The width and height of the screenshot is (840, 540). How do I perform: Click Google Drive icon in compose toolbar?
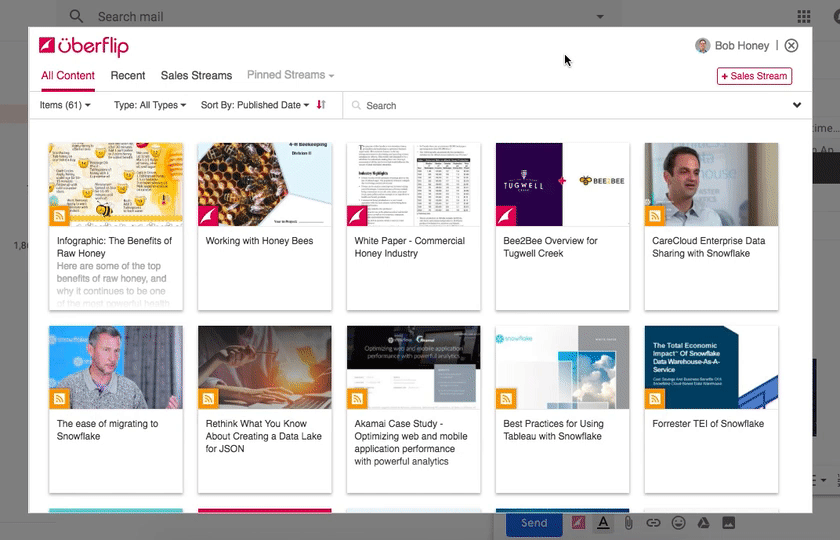click(703, 523)
